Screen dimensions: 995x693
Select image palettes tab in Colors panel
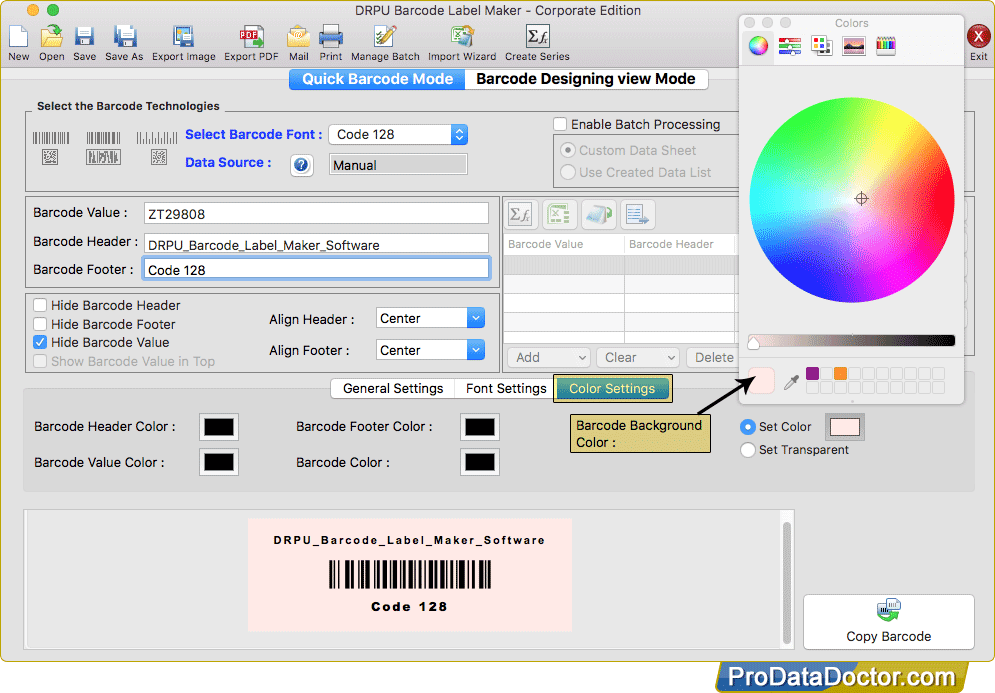(853, 46)
